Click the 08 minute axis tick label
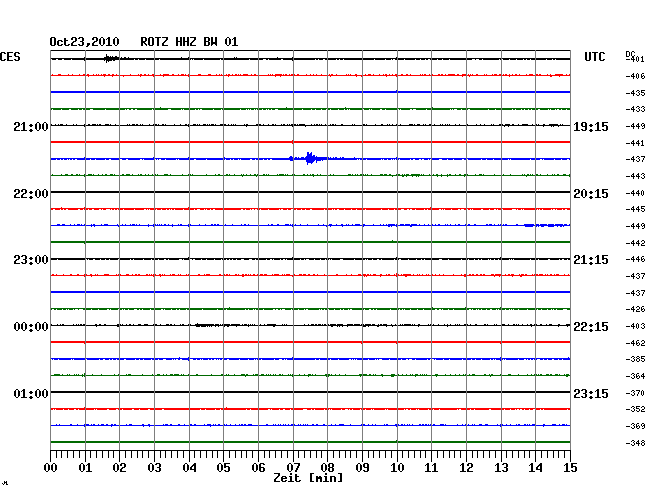This screenshot has height=494, width=650. (327, 468)
